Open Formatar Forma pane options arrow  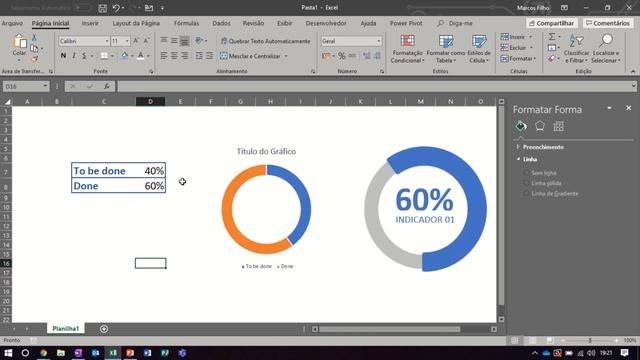coord(609,108)
